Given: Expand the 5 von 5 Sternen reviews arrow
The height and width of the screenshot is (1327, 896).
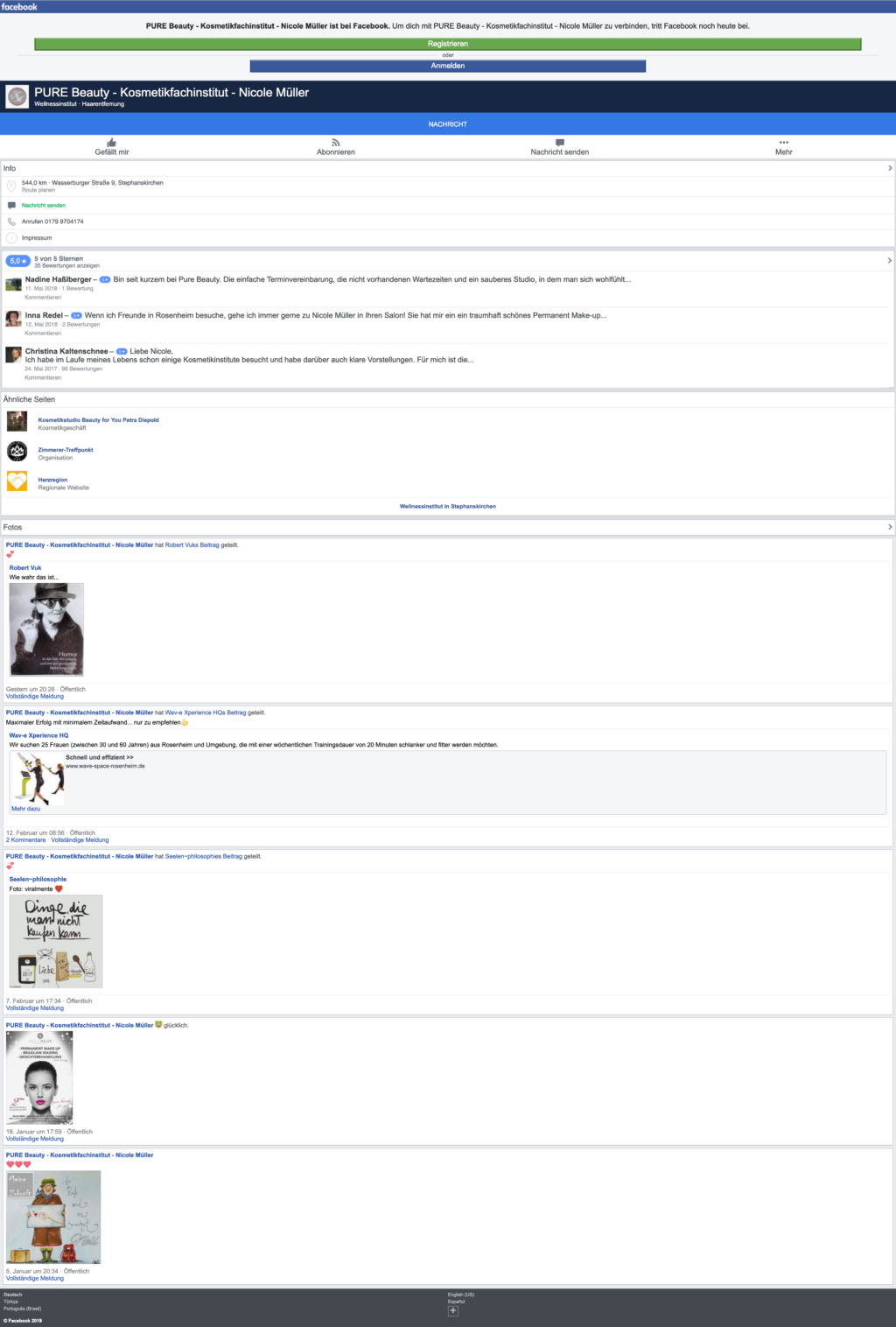Looking at the screenshot, I should click(890, 261).
